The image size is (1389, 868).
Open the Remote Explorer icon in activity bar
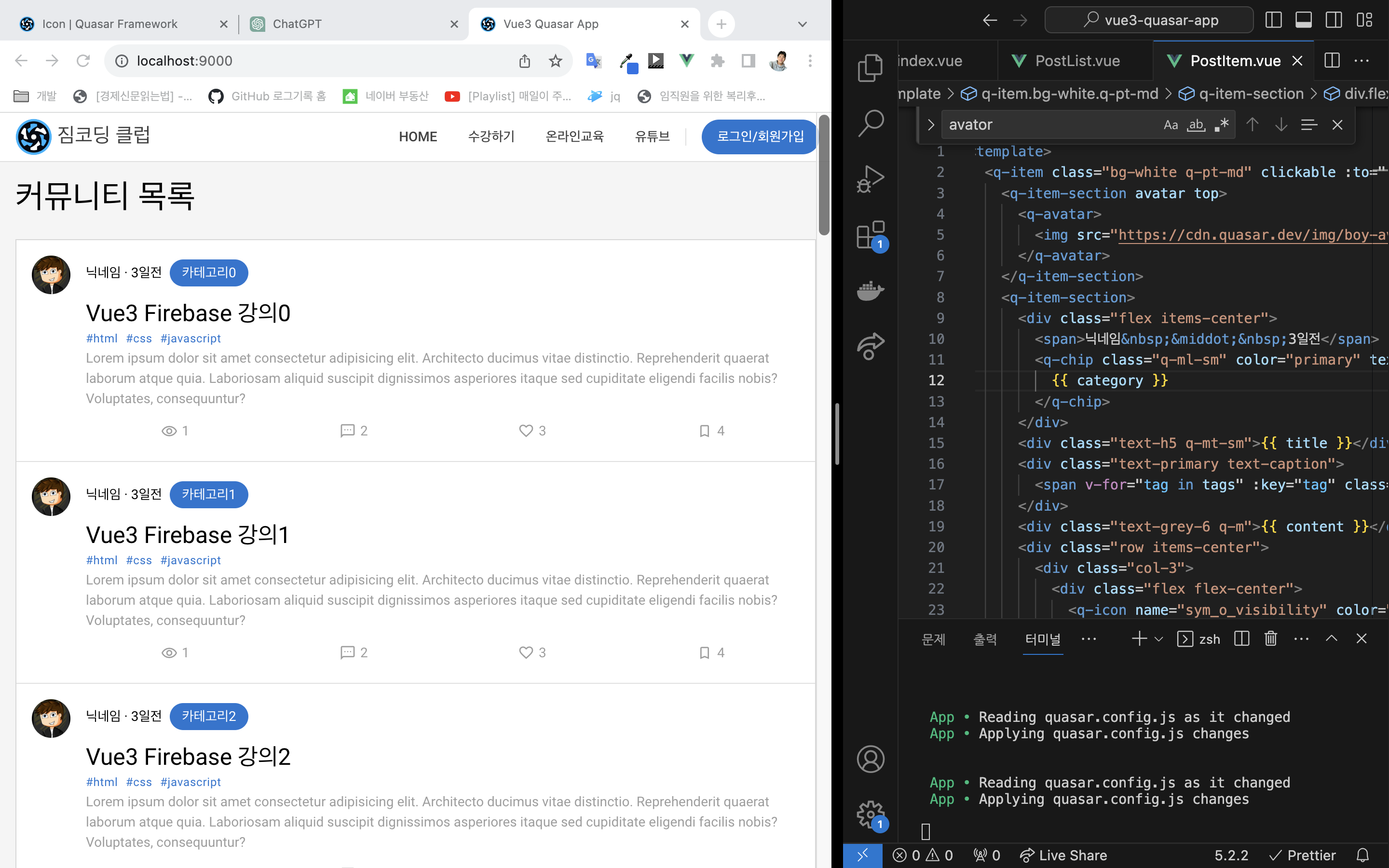(x=870, y=345)
